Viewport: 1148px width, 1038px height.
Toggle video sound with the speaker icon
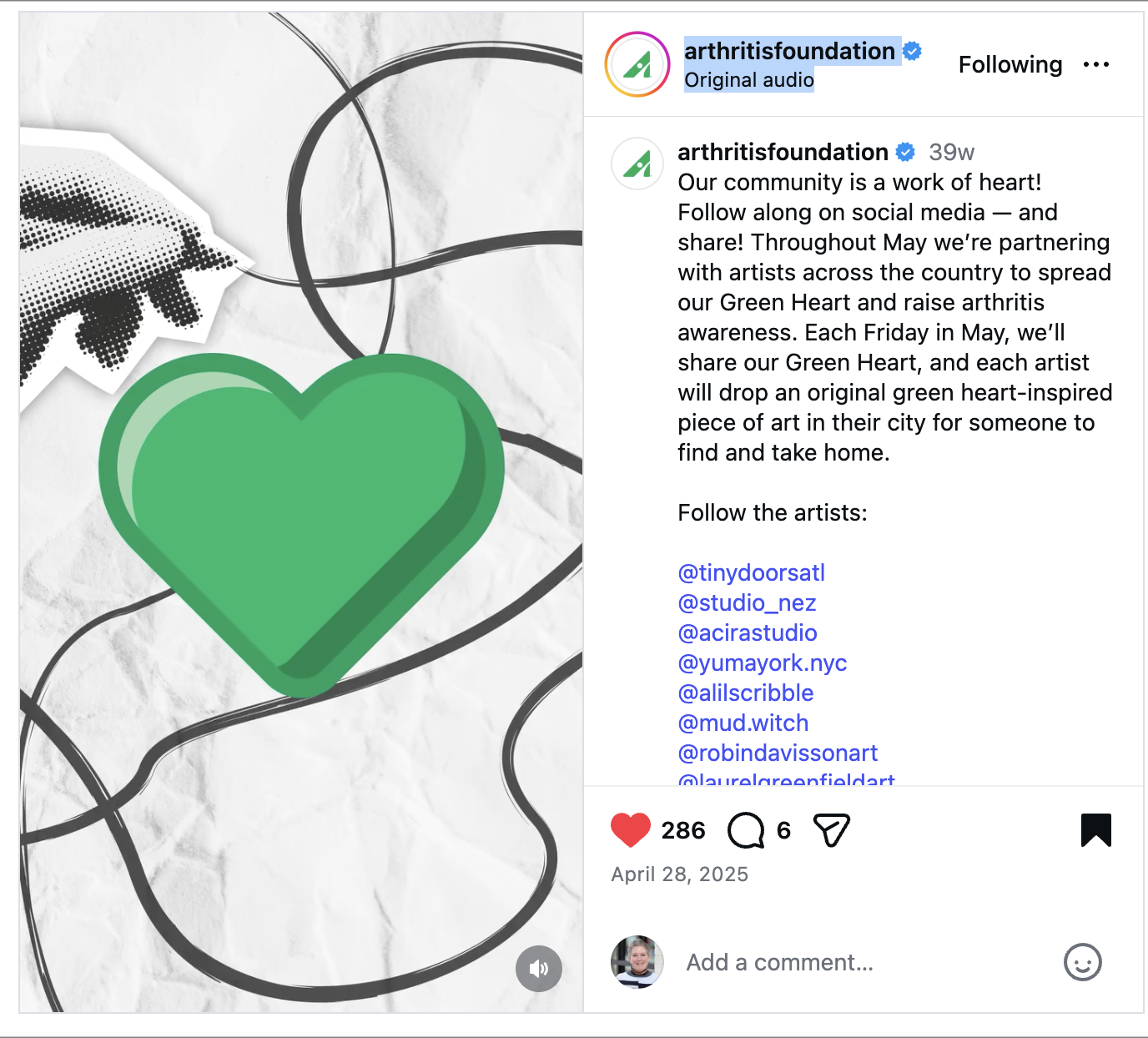coord(539,968)
